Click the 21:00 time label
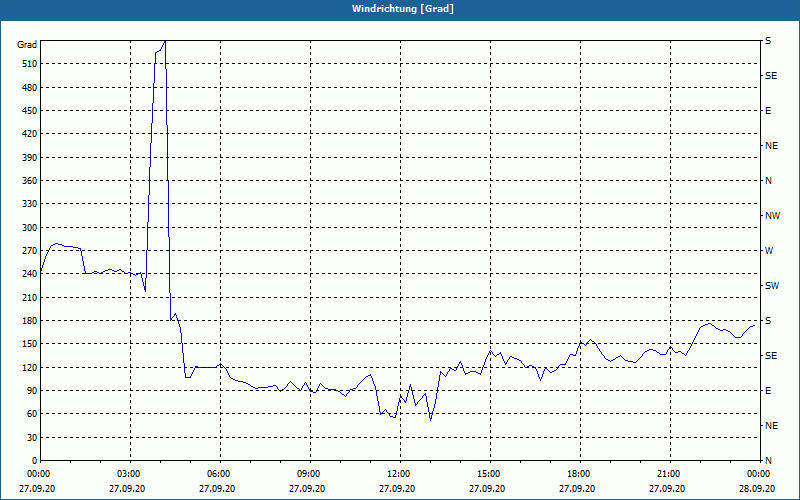The image size is (800, 500). pyautogui.click(x=670, y=474)
